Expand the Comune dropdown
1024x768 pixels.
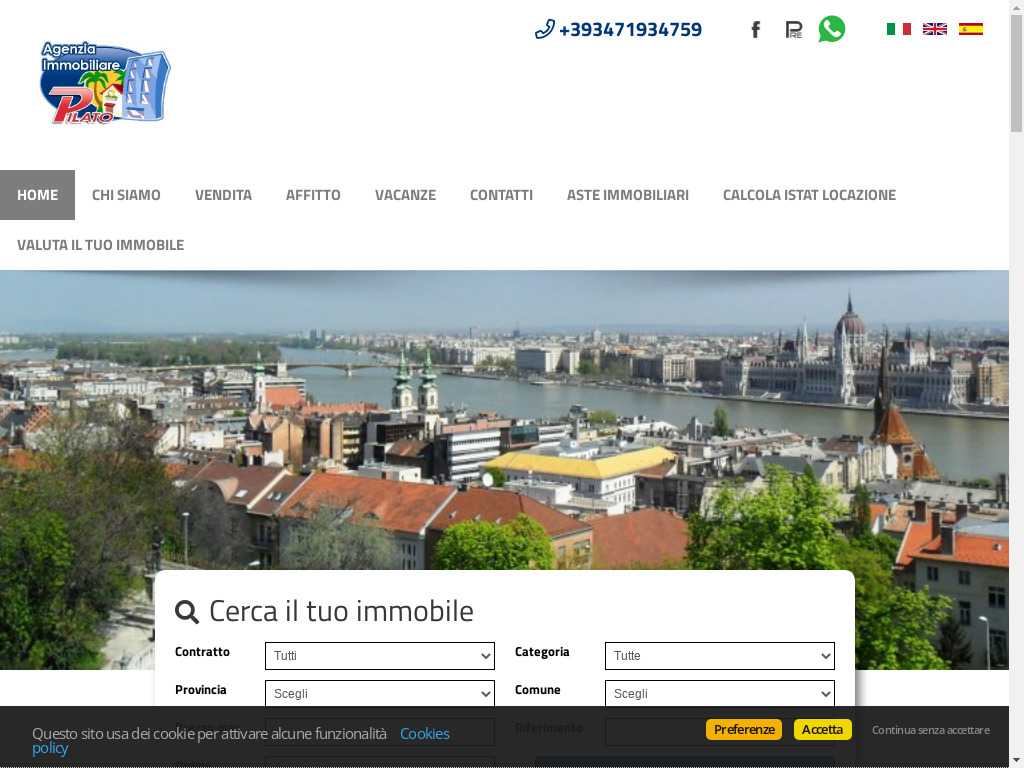tap(720, 694)
